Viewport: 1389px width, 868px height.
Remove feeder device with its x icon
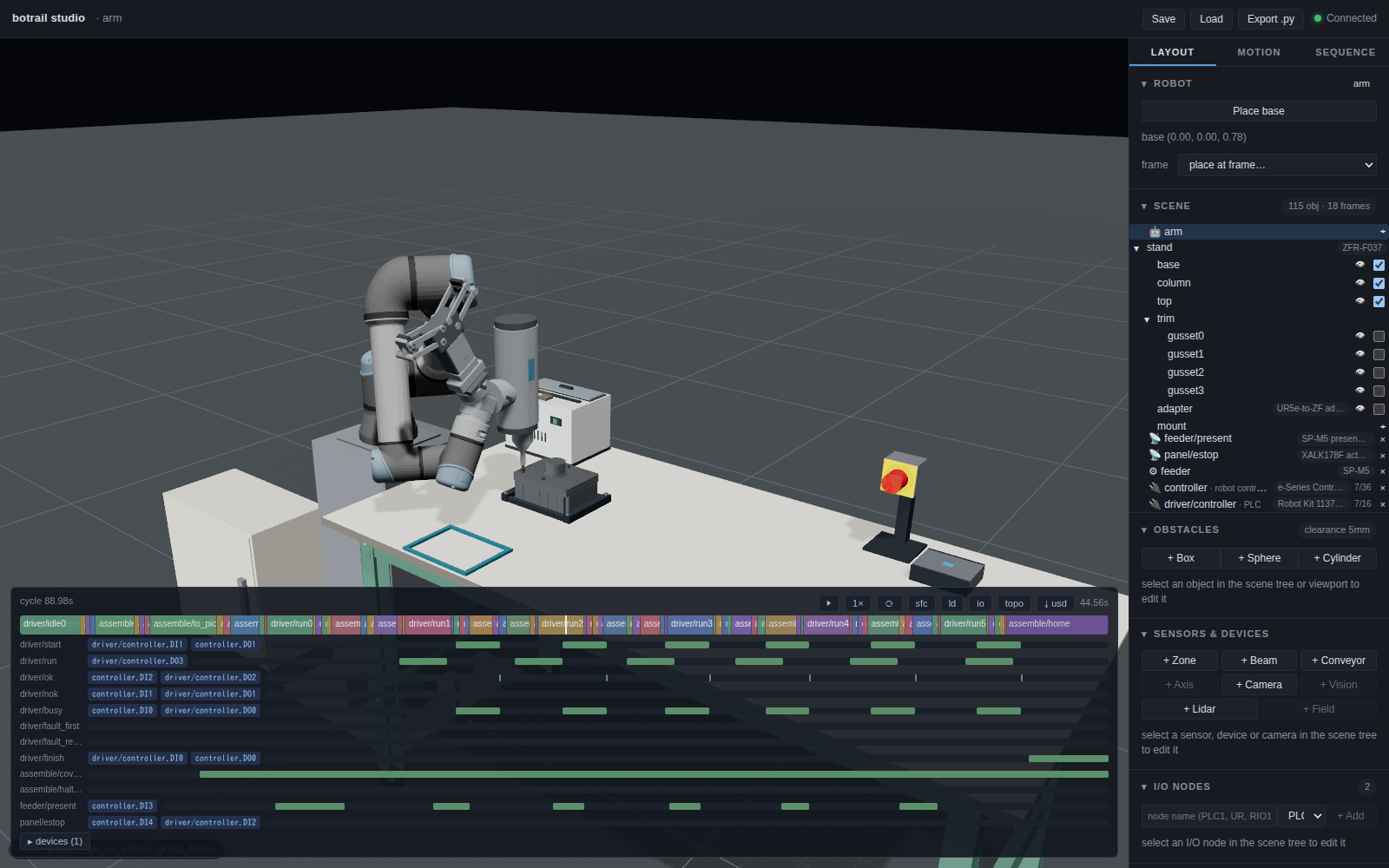tap(1382, 471)
